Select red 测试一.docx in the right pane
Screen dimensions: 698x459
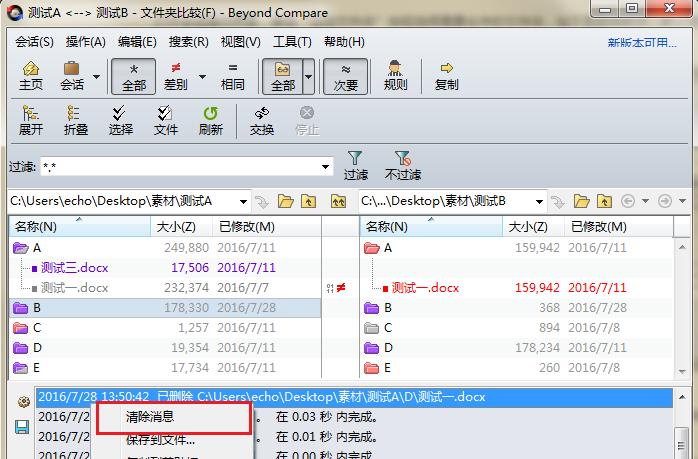(425, 288)
